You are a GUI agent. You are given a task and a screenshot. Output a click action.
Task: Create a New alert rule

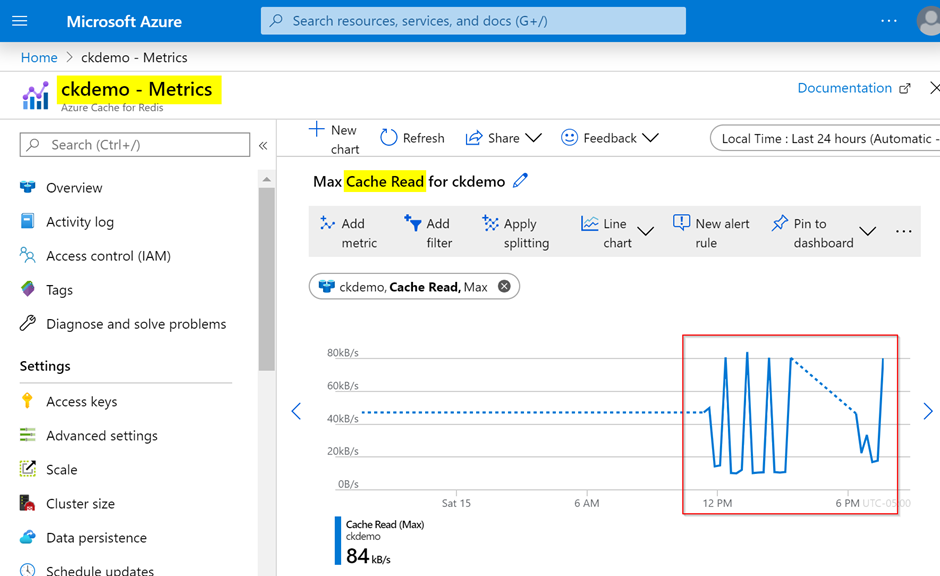click(x=712, y=233)
